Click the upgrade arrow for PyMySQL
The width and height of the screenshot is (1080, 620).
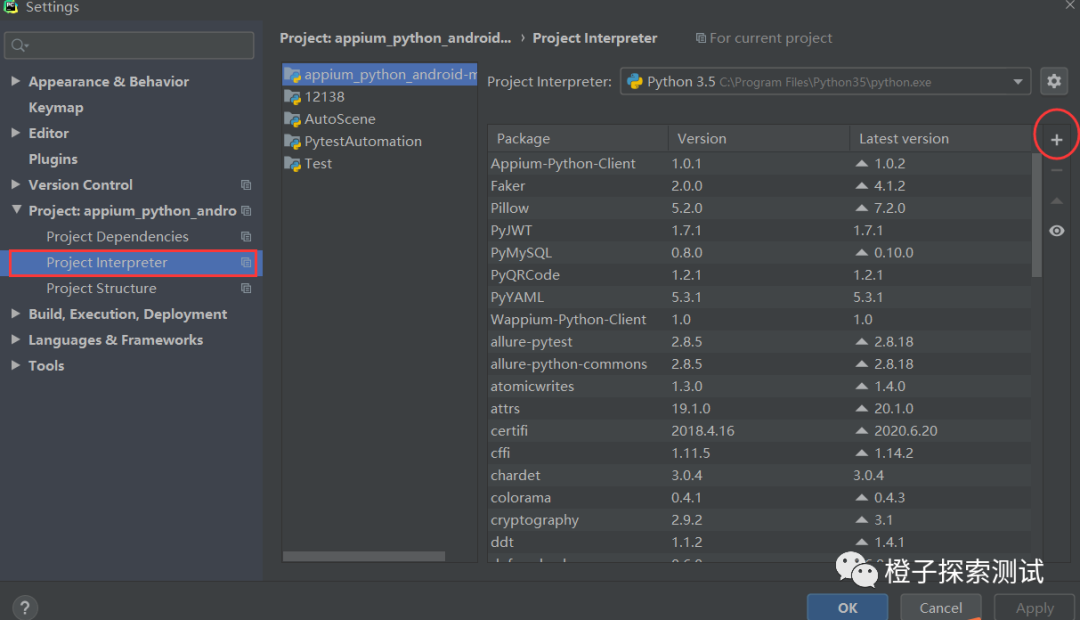(x=862, y=253)
